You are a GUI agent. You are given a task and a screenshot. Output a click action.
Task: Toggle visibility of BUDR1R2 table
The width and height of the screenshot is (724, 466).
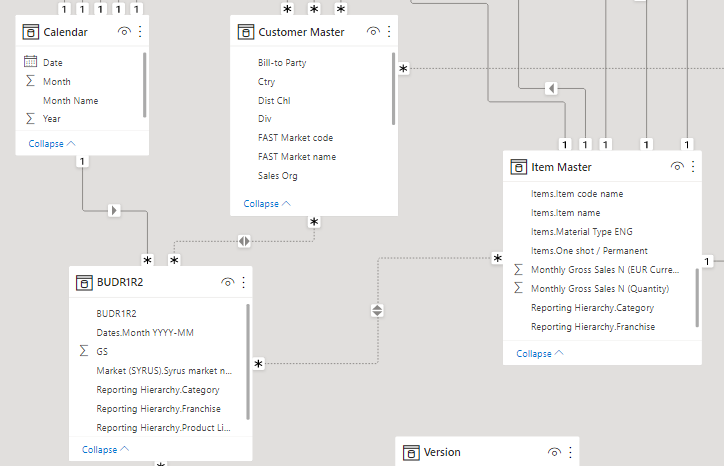[227, 282]
